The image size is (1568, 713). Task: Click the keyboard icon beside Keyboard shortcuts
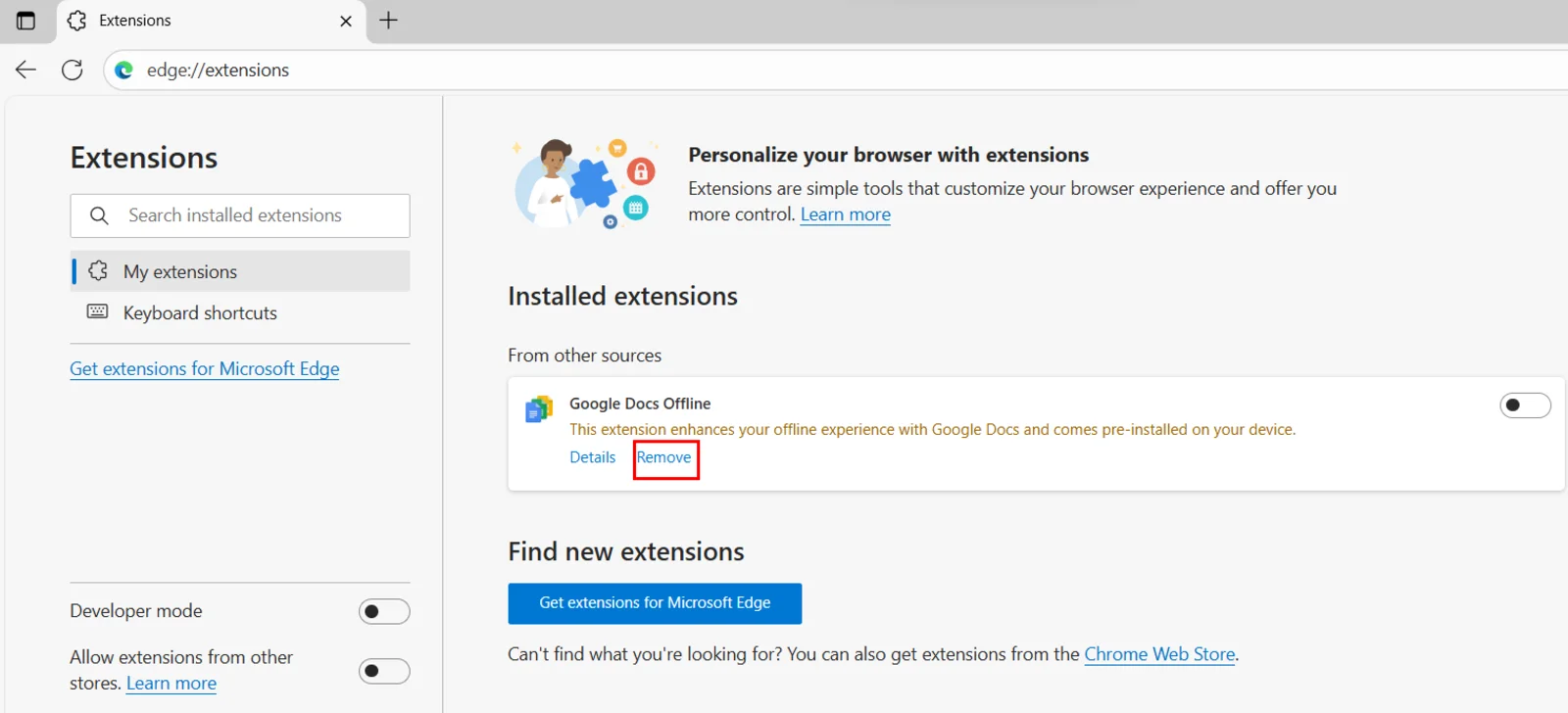tap(98, 311)
